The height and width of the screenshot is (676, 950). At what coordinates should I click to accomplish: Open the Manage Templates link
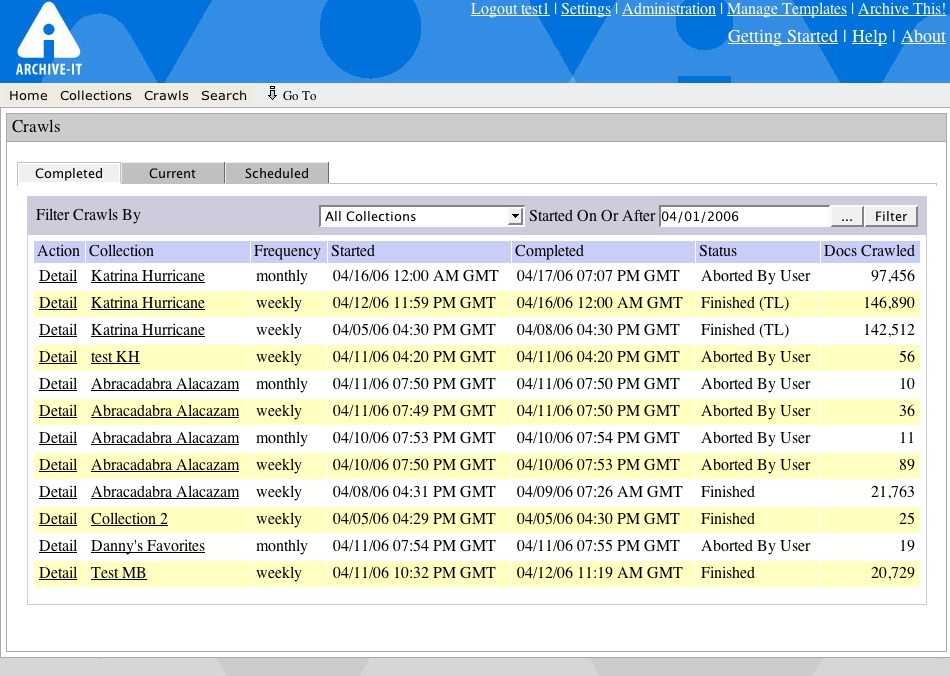click(786, 9)
